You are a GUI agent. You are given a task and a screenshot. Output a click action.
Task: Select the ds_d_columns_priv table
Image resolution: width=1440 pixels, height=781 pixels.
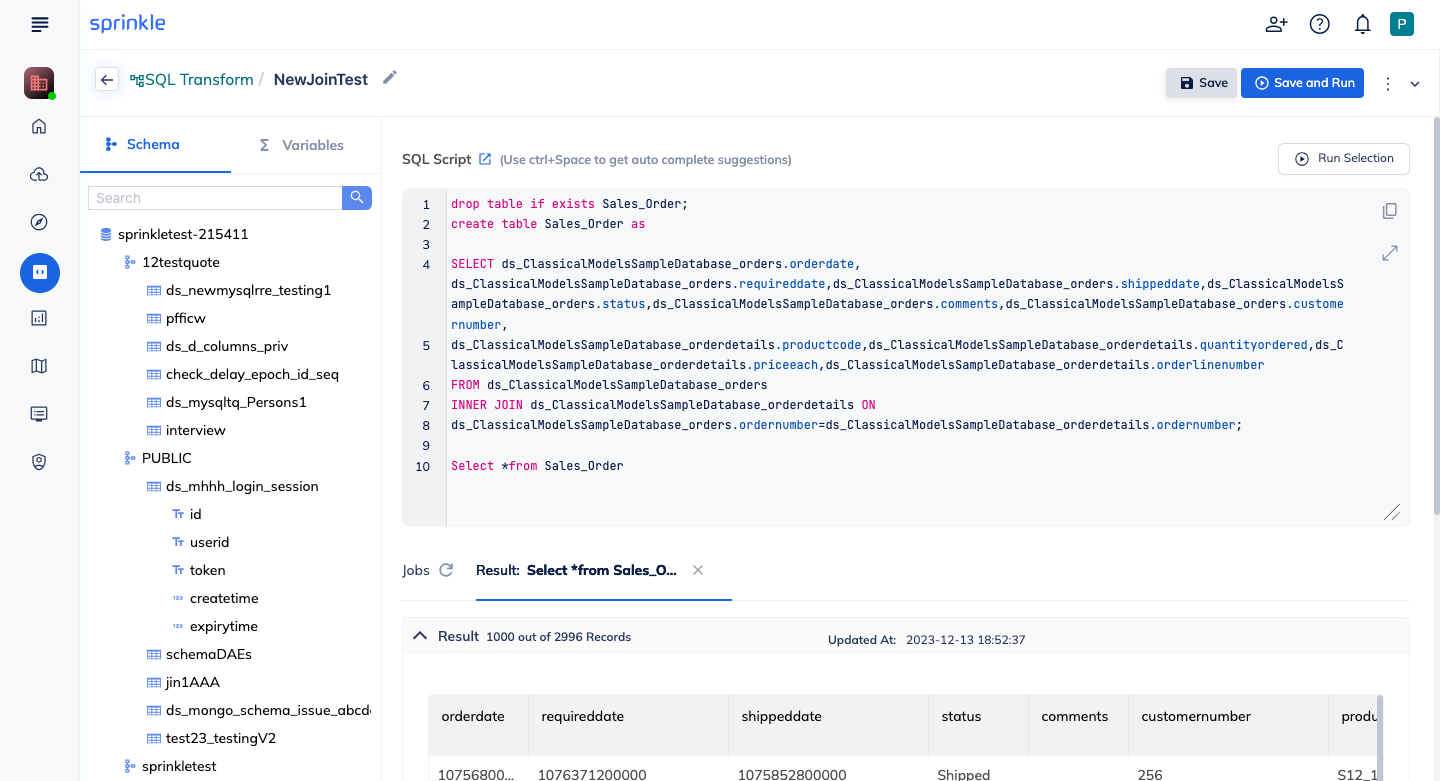(x=227, y=346)
